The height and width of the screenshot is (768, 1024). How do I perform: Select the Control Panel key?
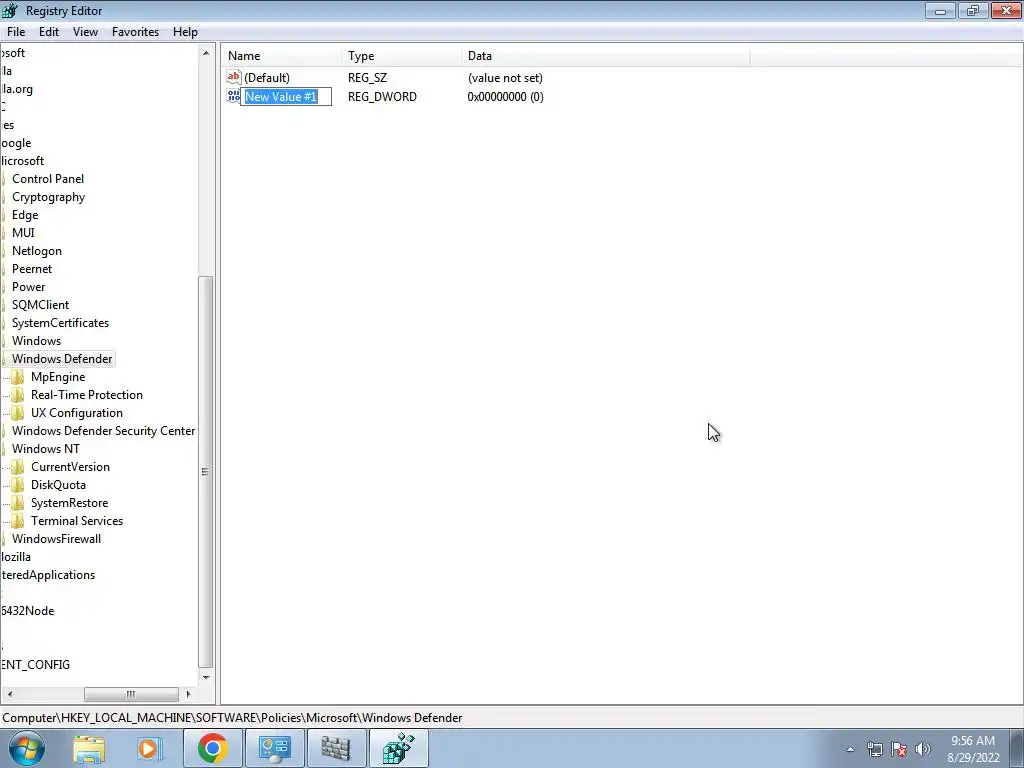tap(48, 179)
